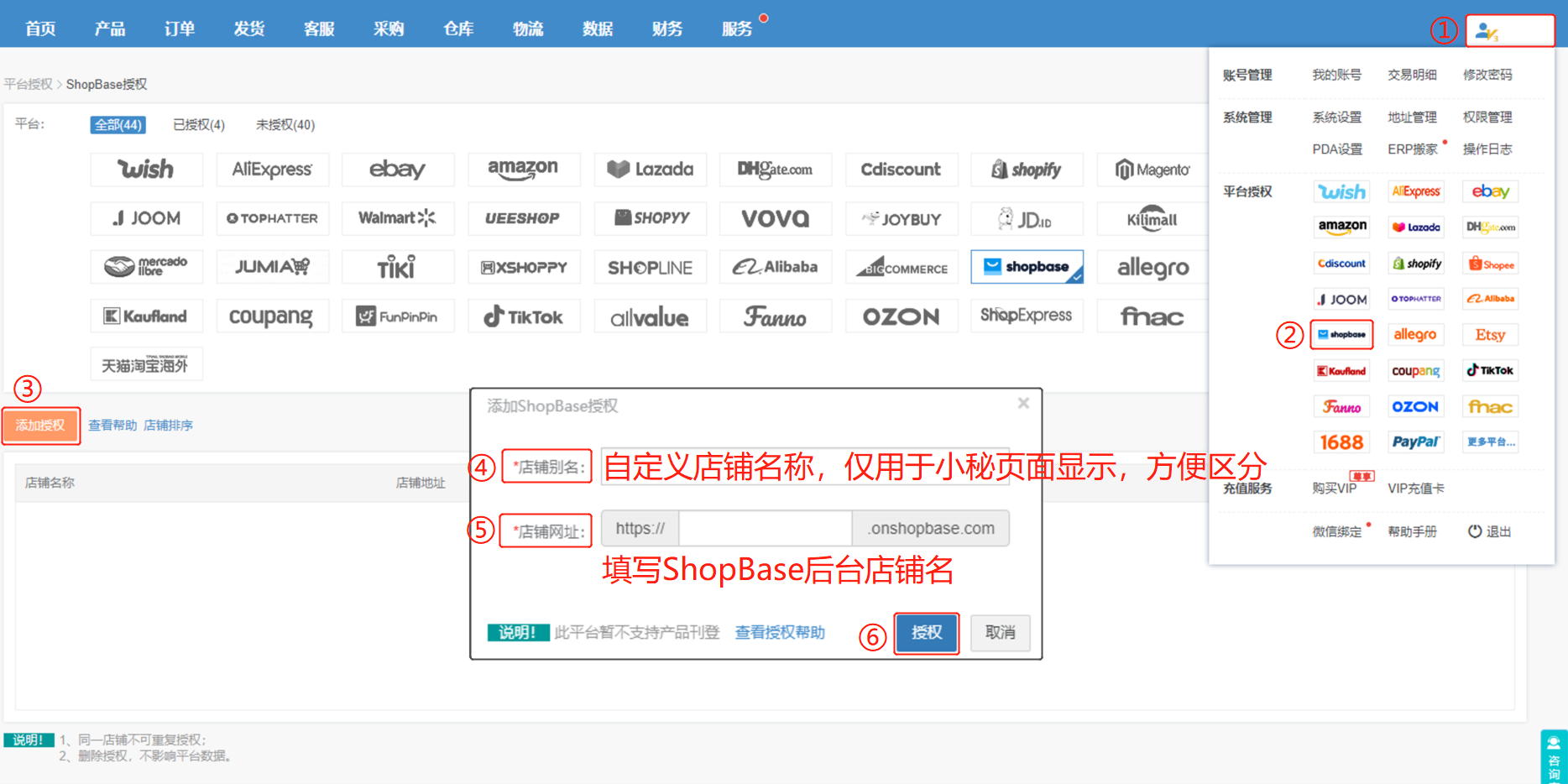Choose the OZON tile in main grid
The image size is (1568, 784).
point(902,316)
